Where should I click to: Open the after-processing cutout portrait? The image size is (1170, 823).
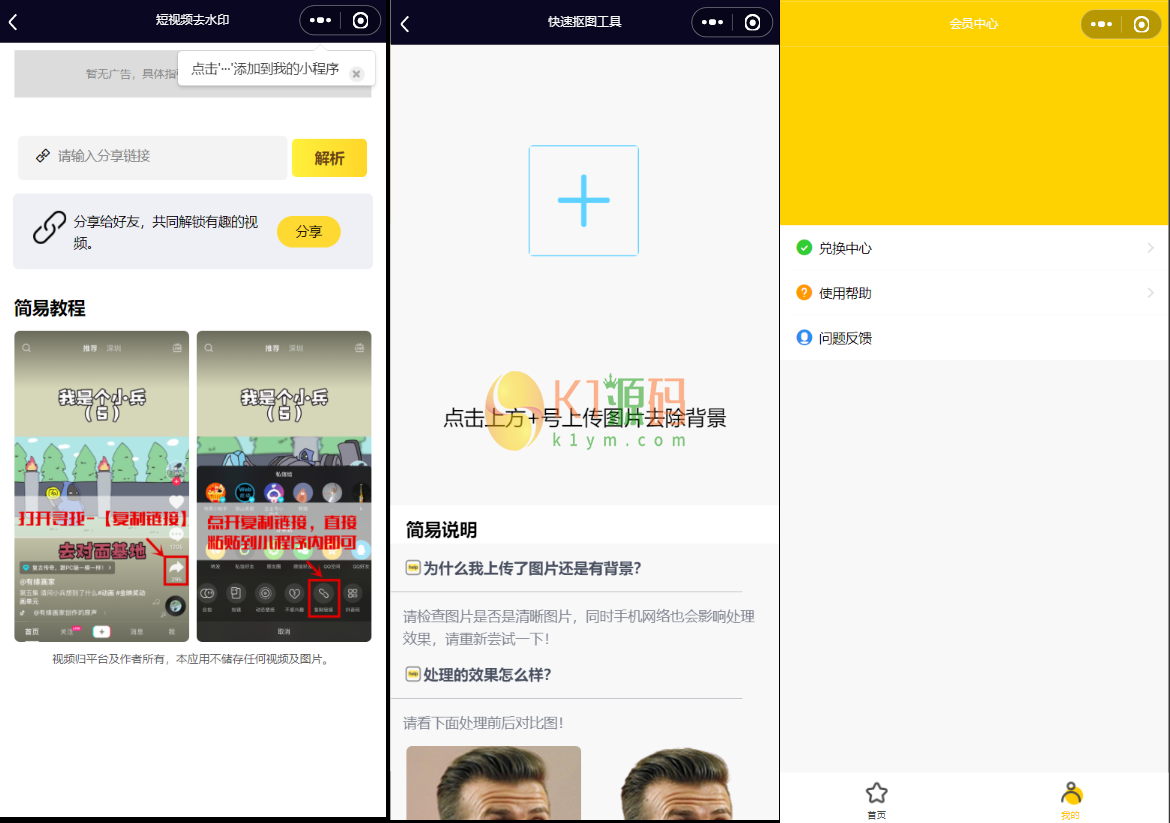point(676,783)
